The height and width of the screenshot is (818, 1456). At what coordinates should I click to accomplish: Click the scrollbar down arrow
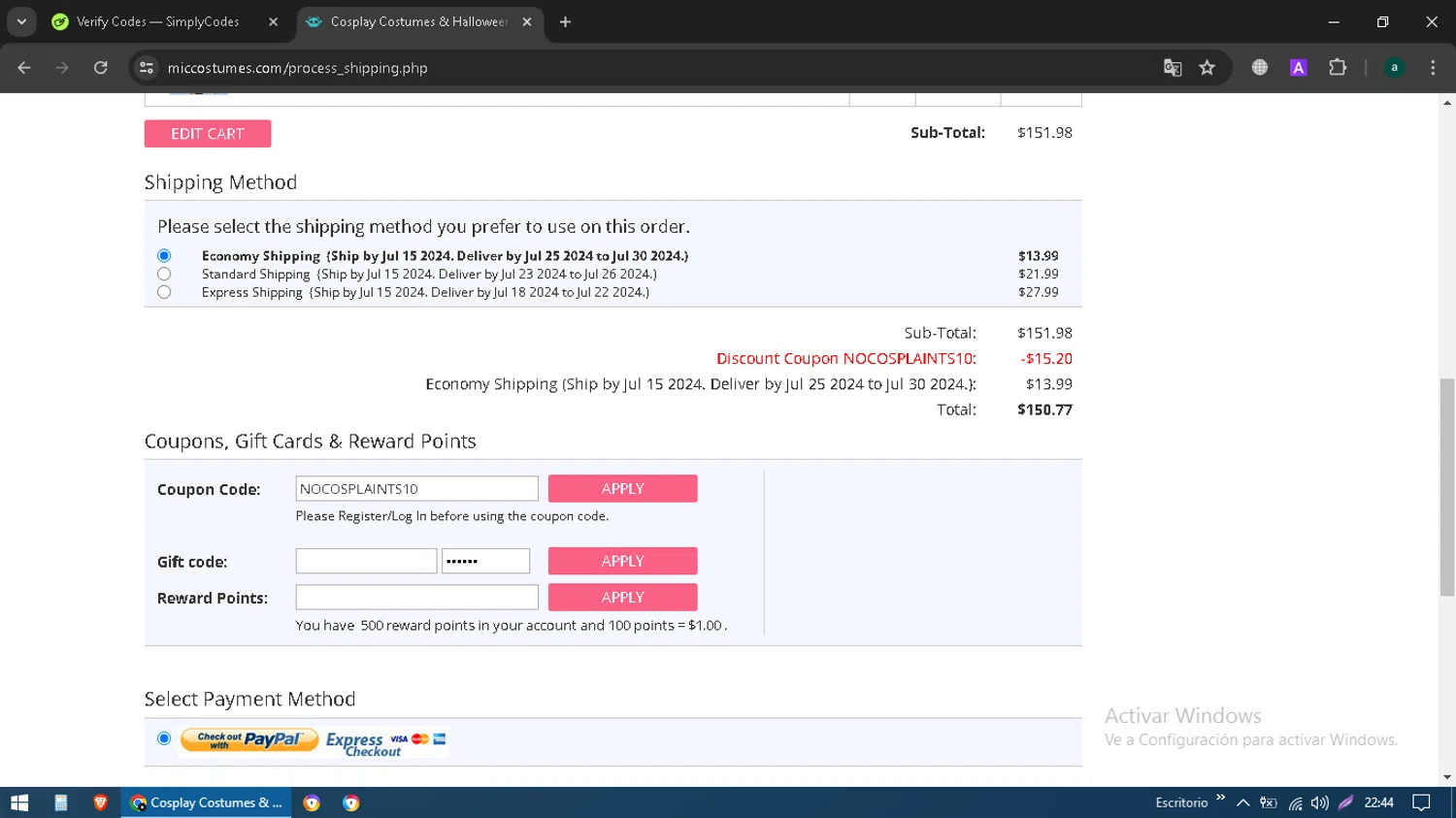[1447, 777]
